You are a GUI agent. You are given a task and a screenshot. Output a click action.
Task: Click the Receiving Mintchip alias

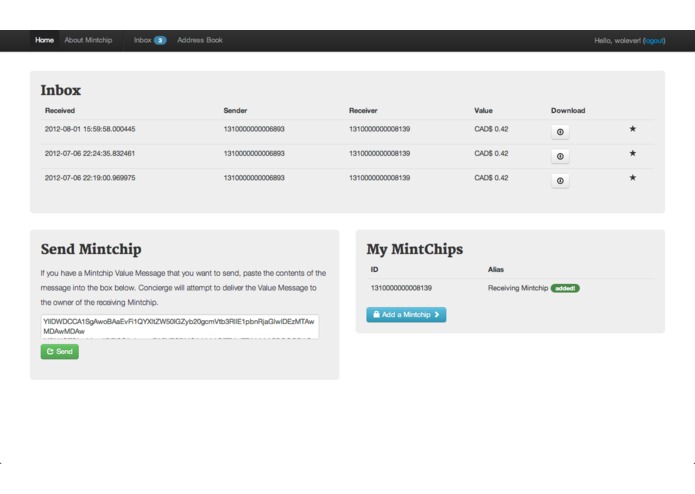tap(518, 288)
